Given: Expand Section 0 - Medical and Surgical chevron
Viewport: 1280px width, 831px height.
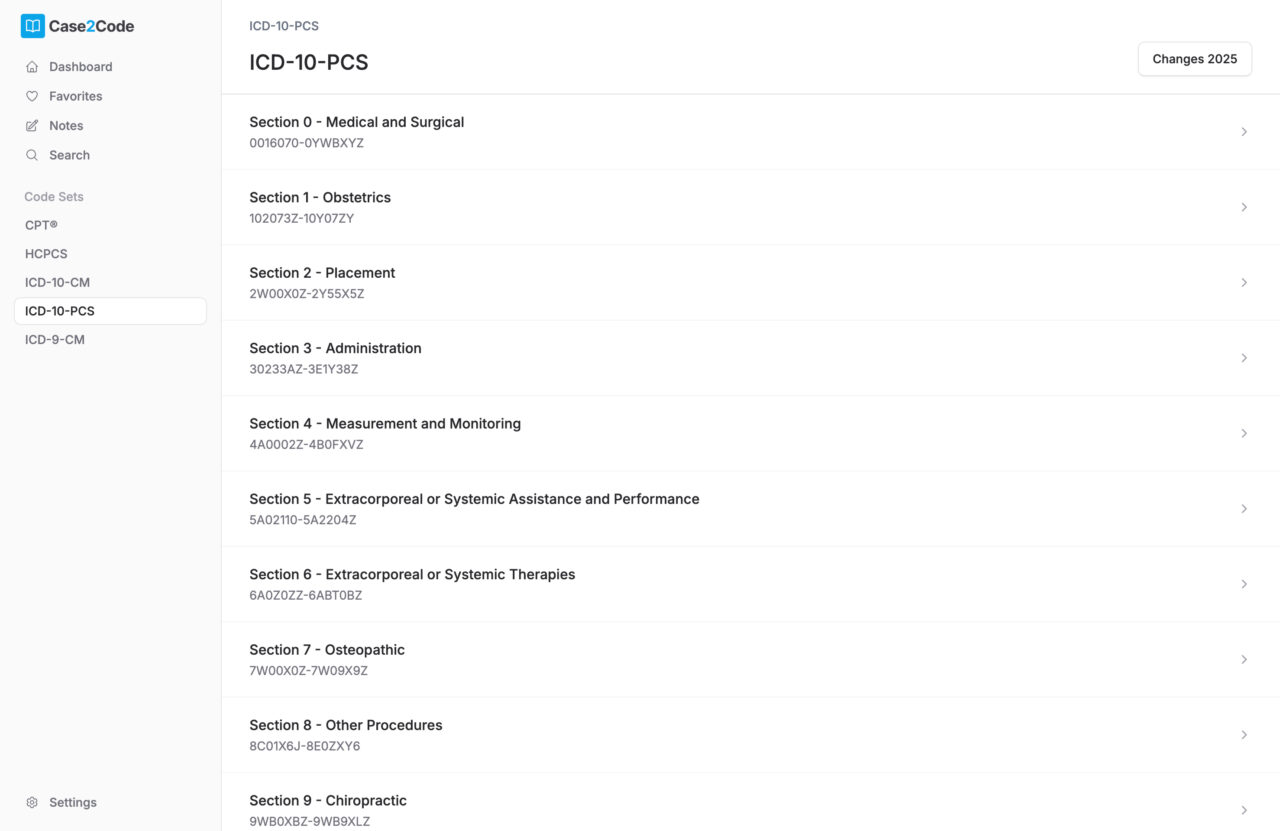Looking at the screenshot, I should point(1244,131).
